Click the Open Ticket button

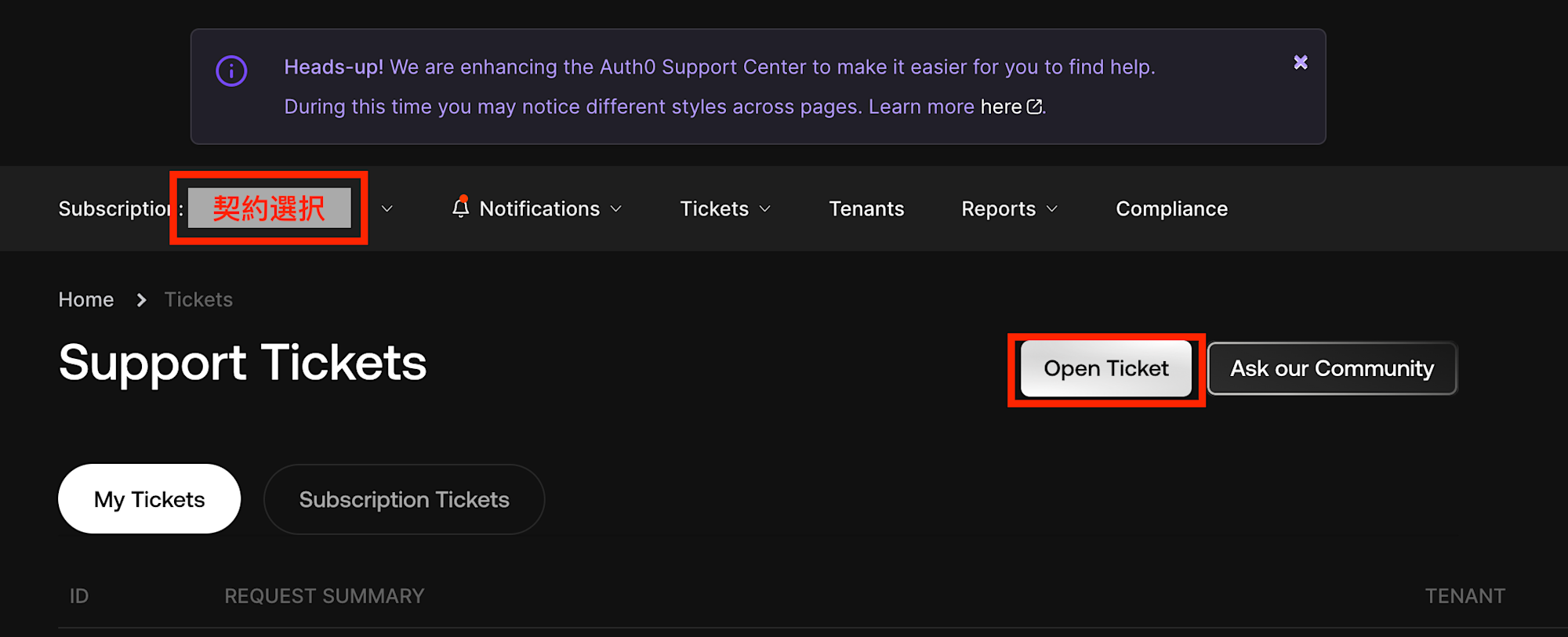click(x=1105, y=368)
